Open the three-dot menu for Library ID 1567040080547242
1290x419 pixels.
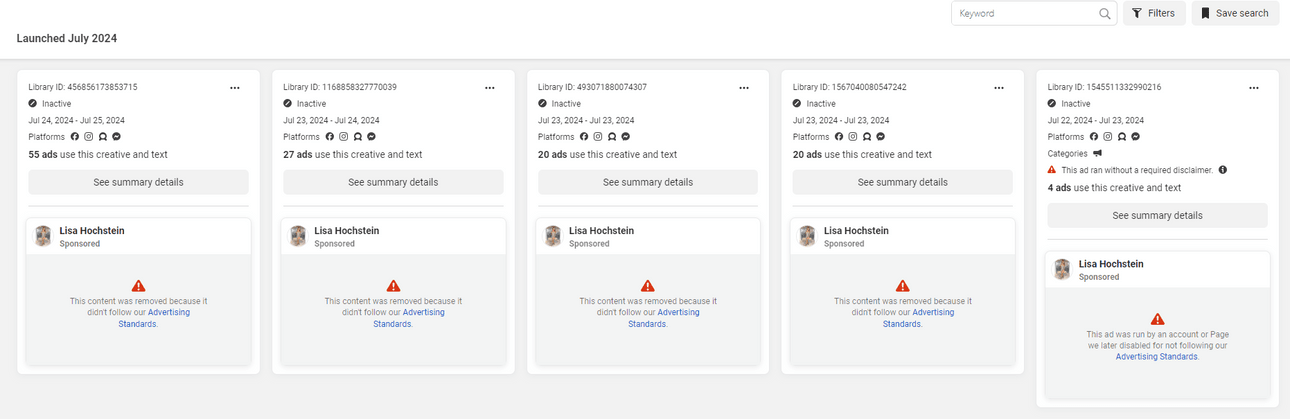click(x=999, y=88)
